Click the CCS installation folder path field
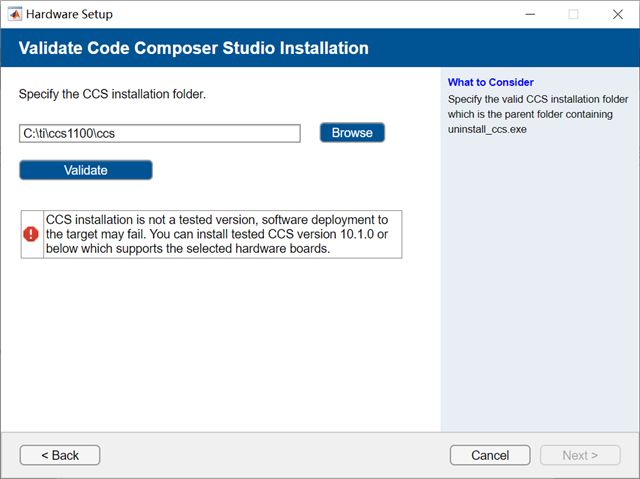This screenshot has height=479, width=640. 160,133
